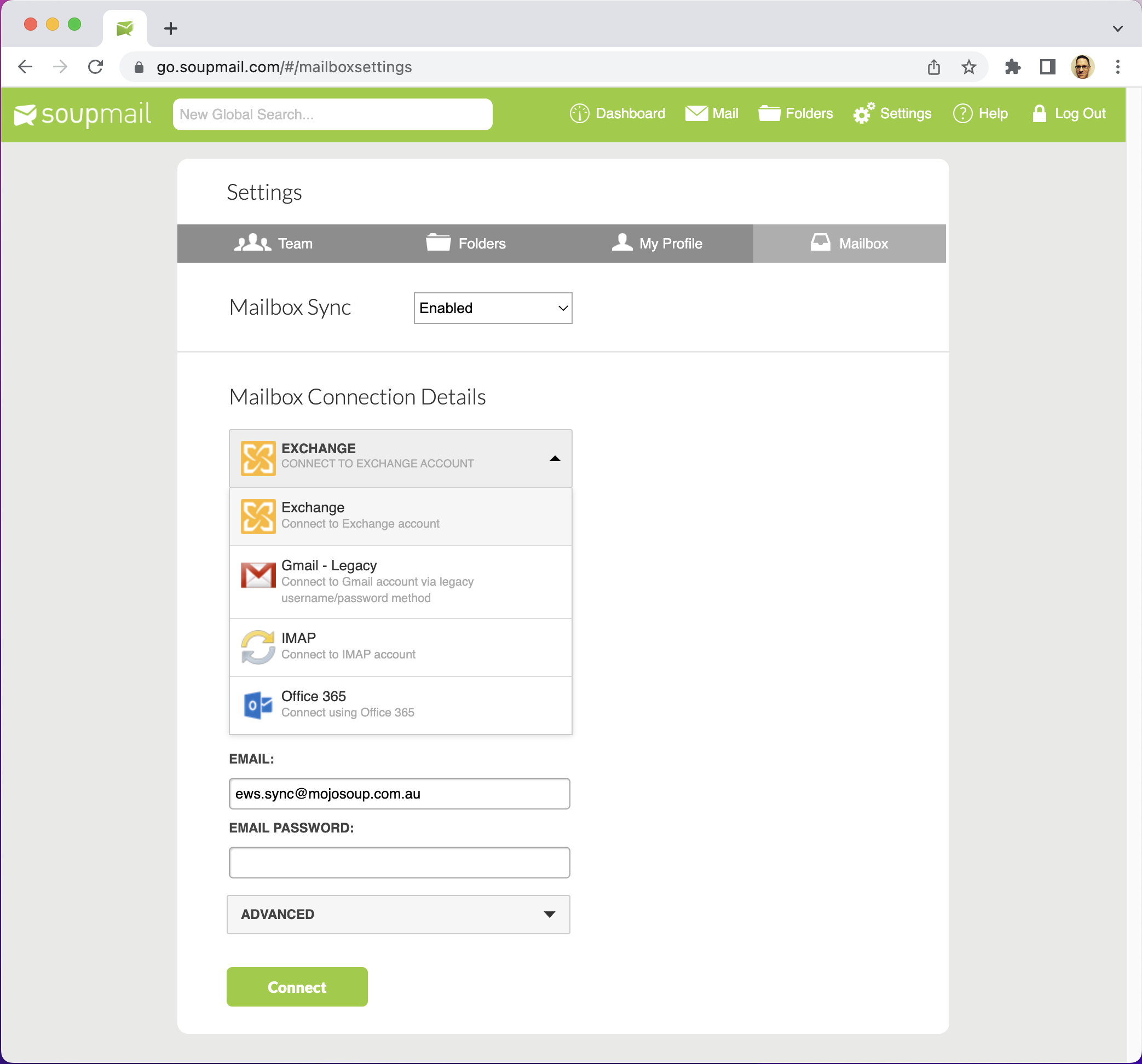
Task: Open Dashboard from top navigation
Action: pyautogui.click(x=618, y=114)
